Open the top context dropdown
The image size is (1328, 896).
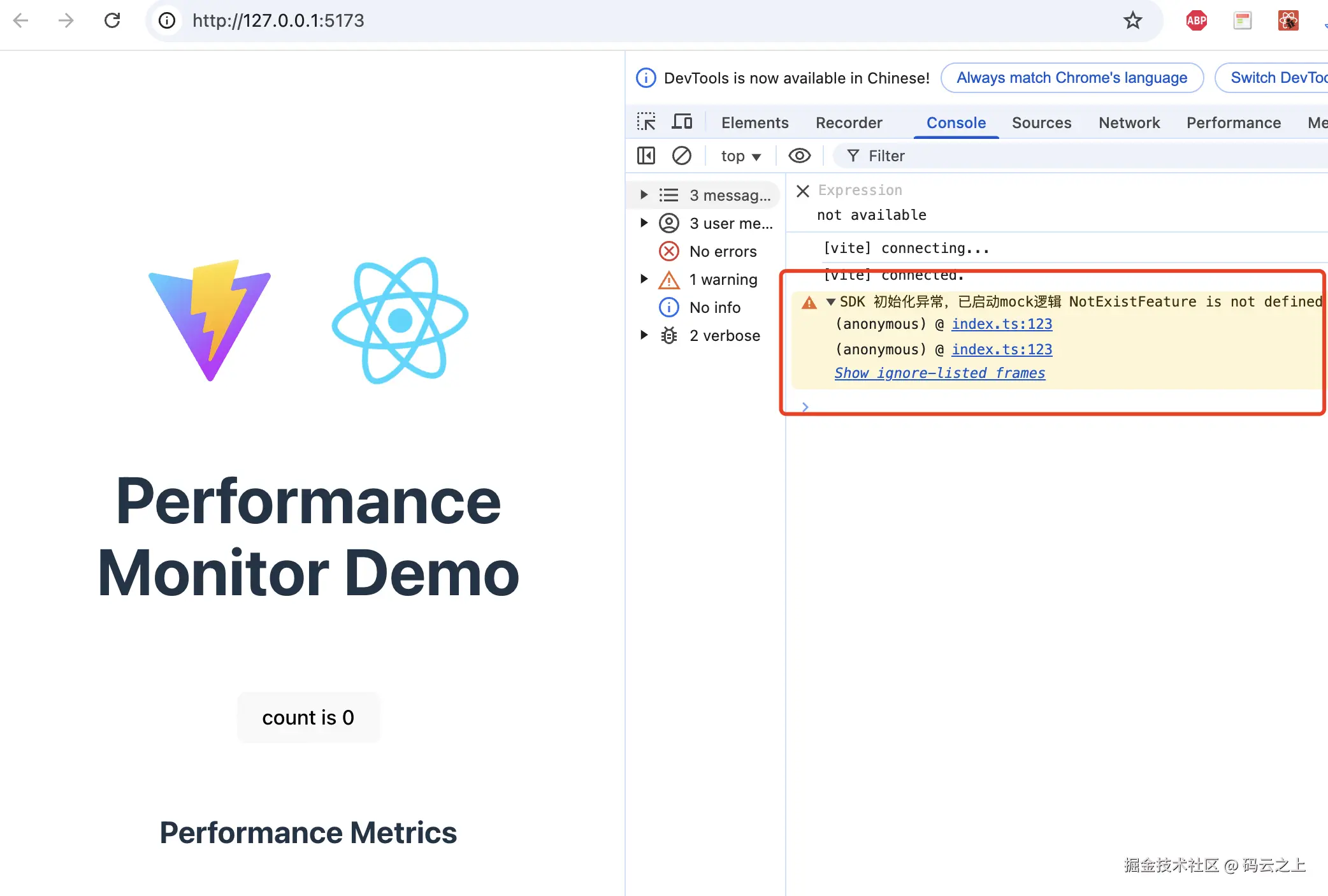click(x=740, y=156)
